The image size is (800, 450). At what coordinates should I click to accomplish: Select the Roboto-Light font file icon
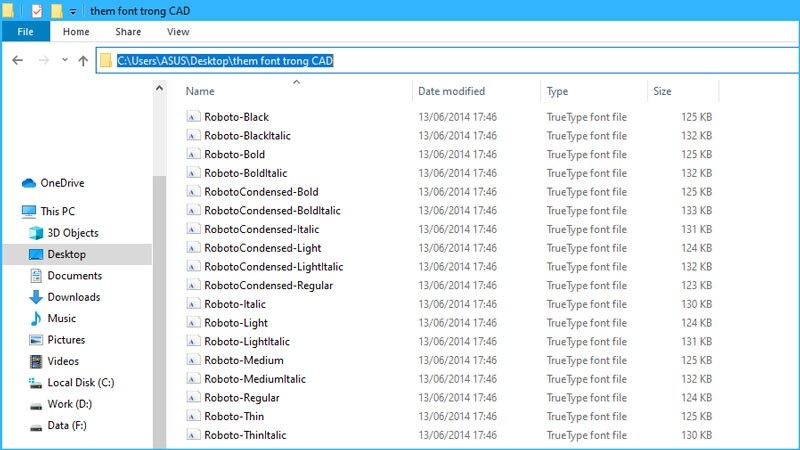point(192,322)
